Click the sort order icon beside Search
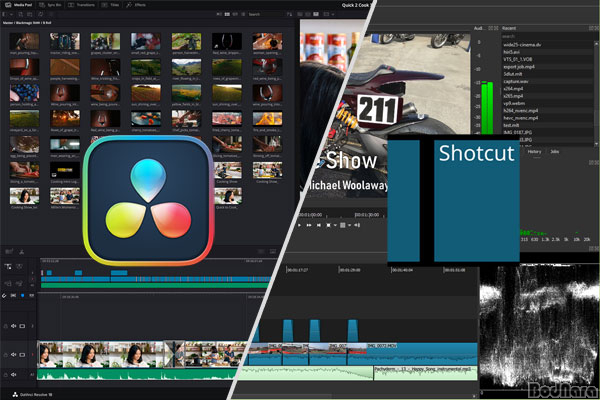 tap(289, 14)
